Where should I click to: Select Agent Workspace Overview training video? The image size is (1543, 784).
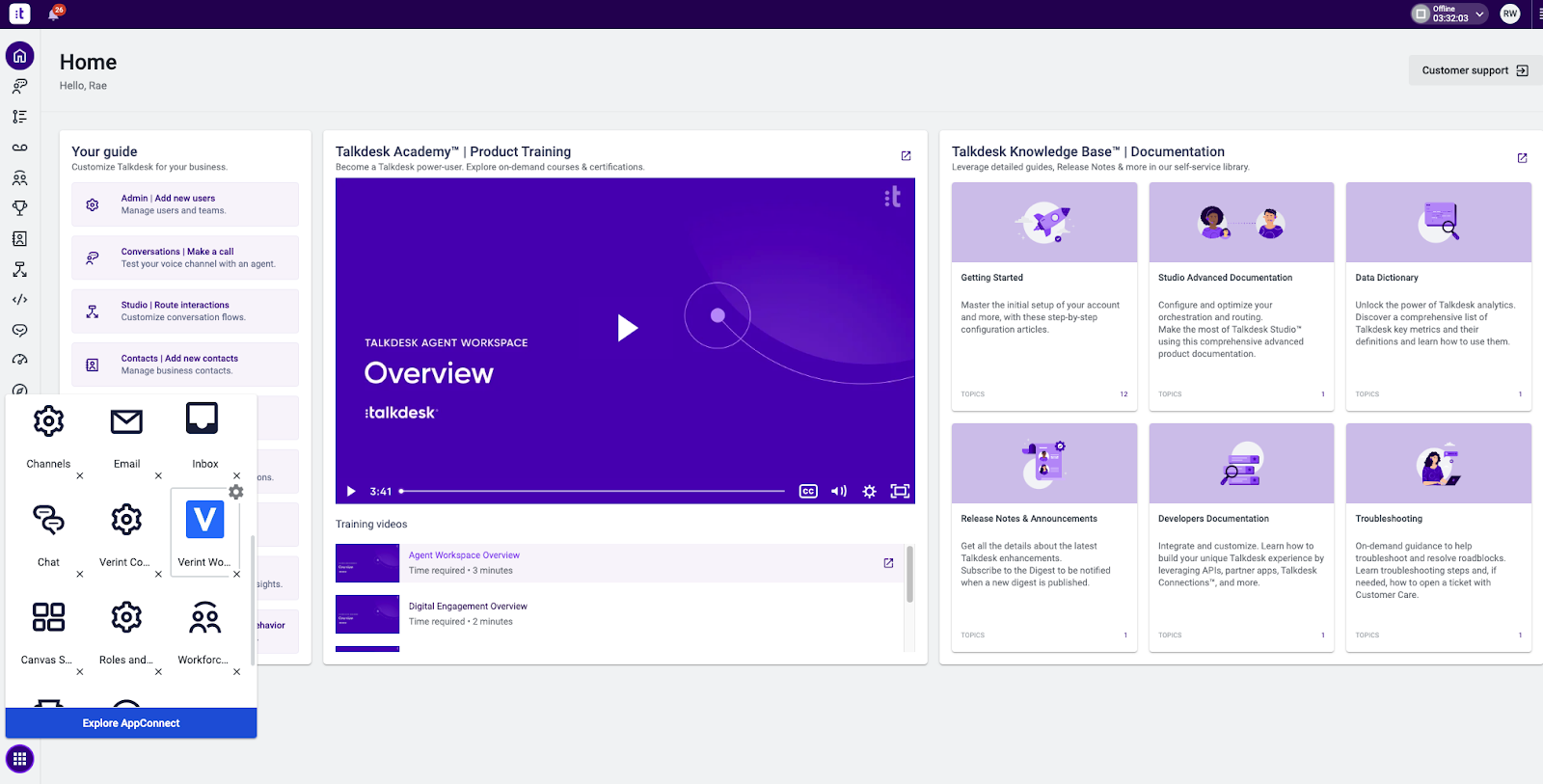point(618,563)
